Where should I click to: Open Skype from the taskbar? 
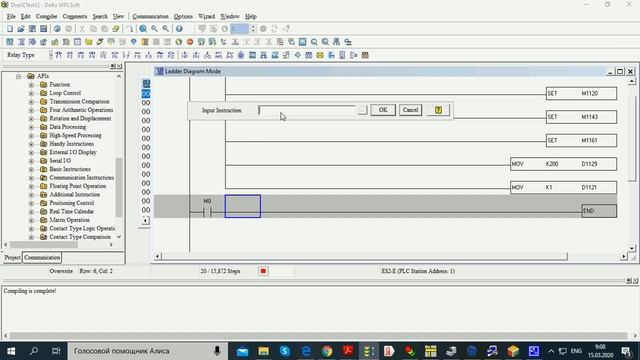284,351
